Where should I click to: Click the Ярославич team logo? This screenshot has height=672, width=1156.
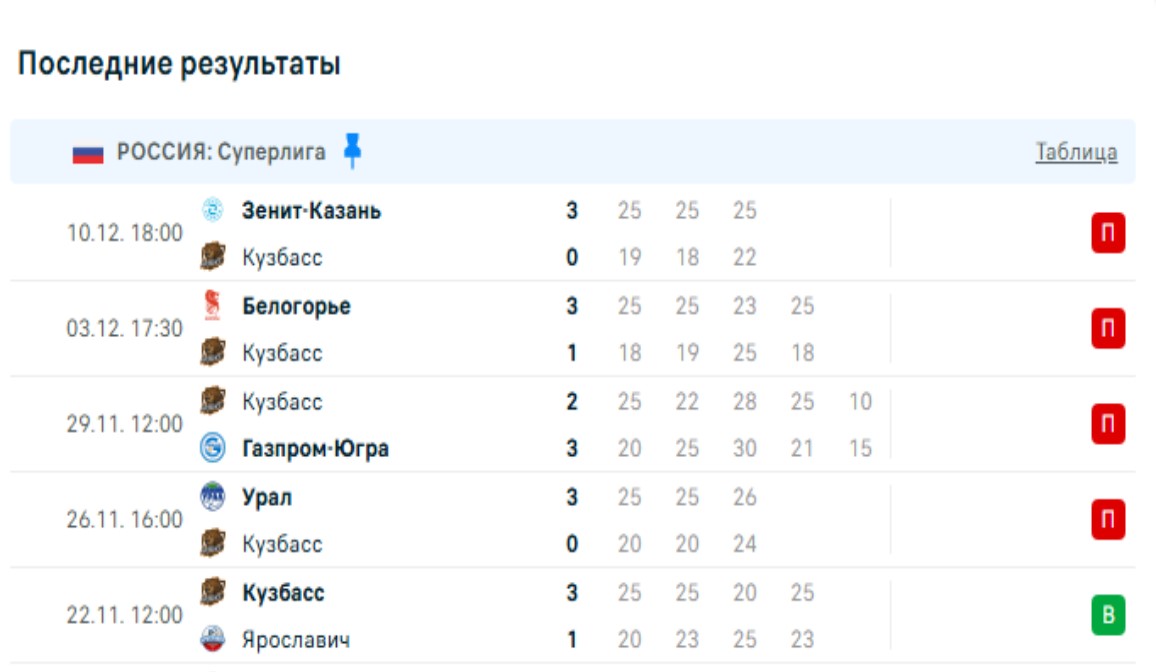click(212, 639)
